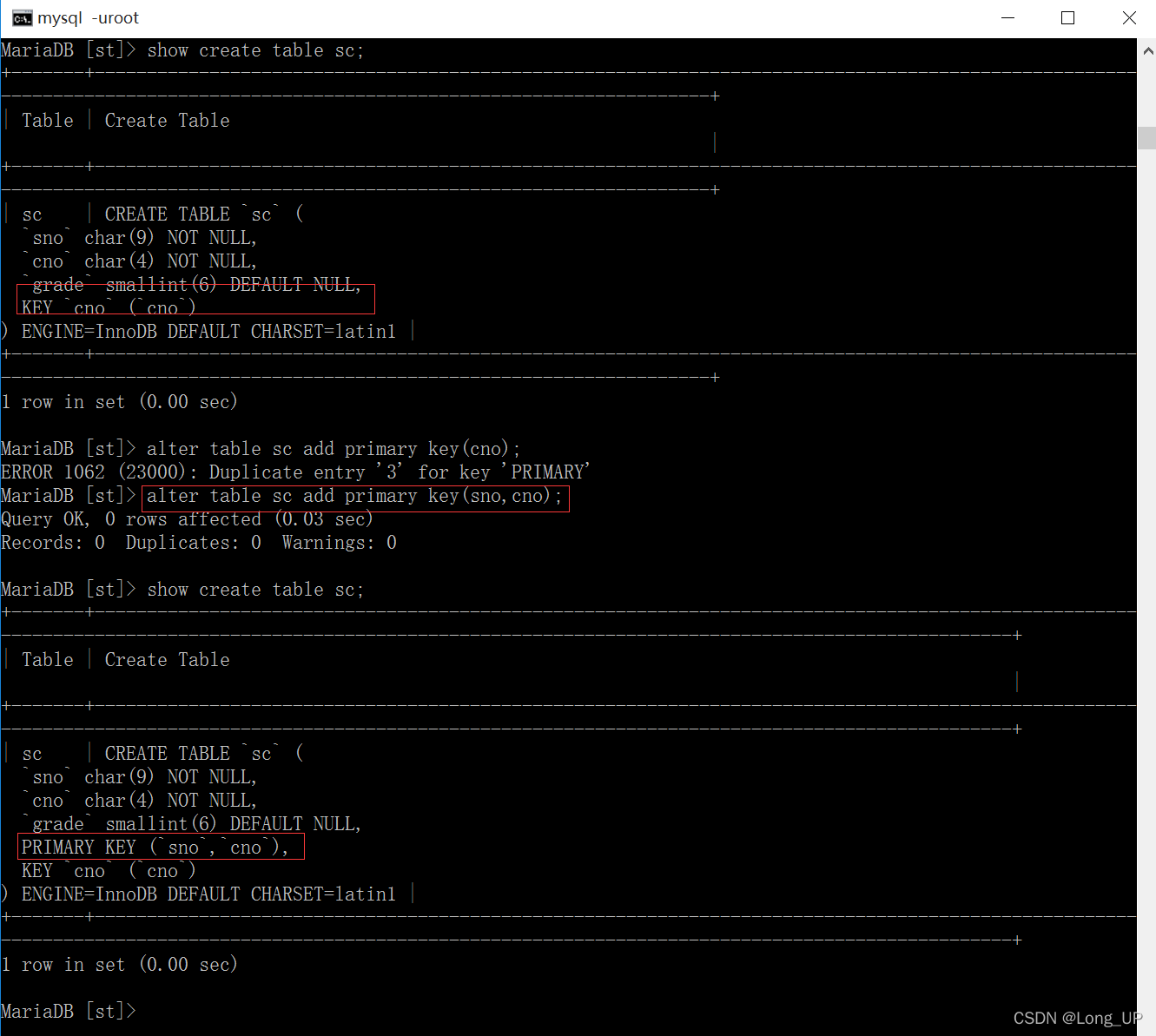Viewport: 1156px width, 1036px height.
Task: Click the second 'show create table sc;' command
Action: (255, 590)
